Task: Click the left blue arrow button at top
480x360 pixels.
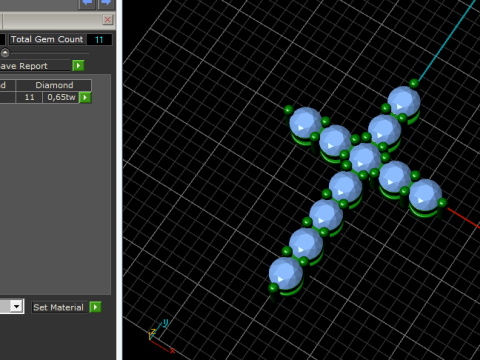Action: pos(87,3)
